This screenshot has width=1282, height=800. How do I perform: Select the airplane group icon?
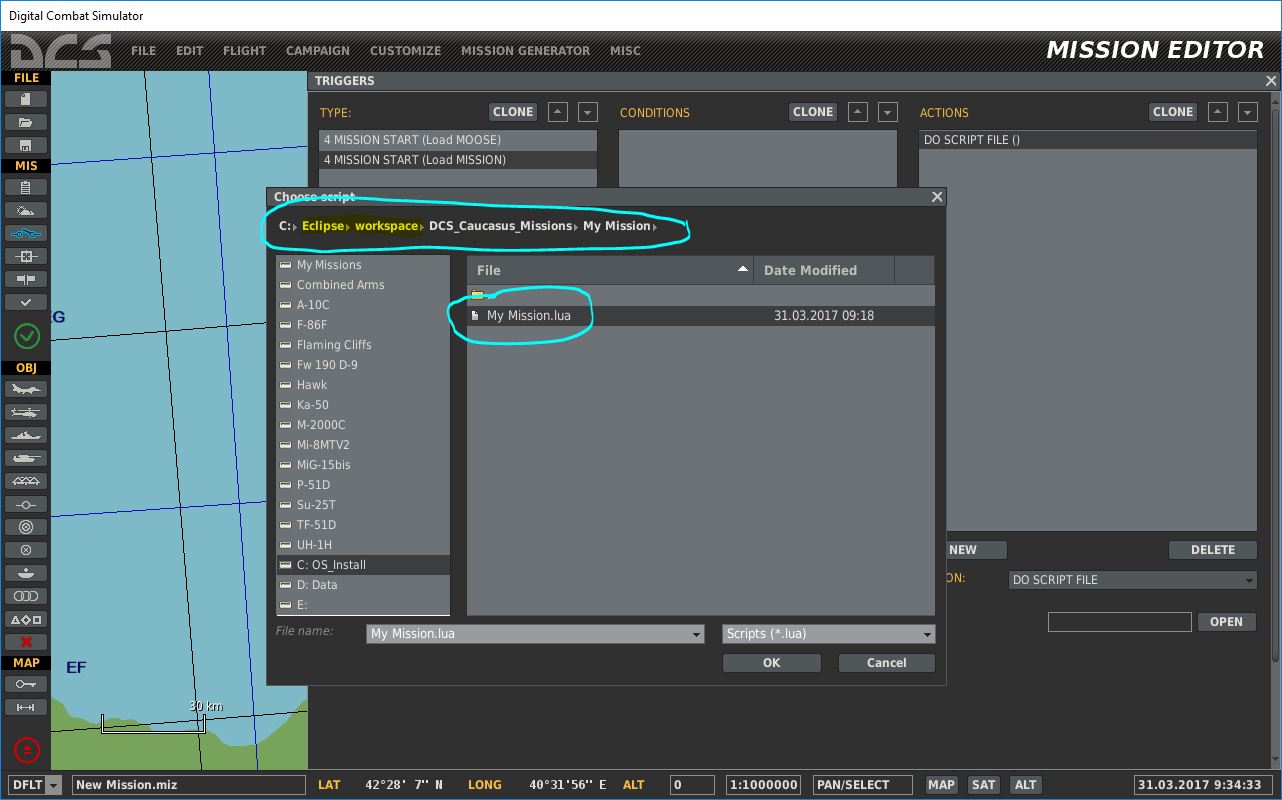point(26,389)
